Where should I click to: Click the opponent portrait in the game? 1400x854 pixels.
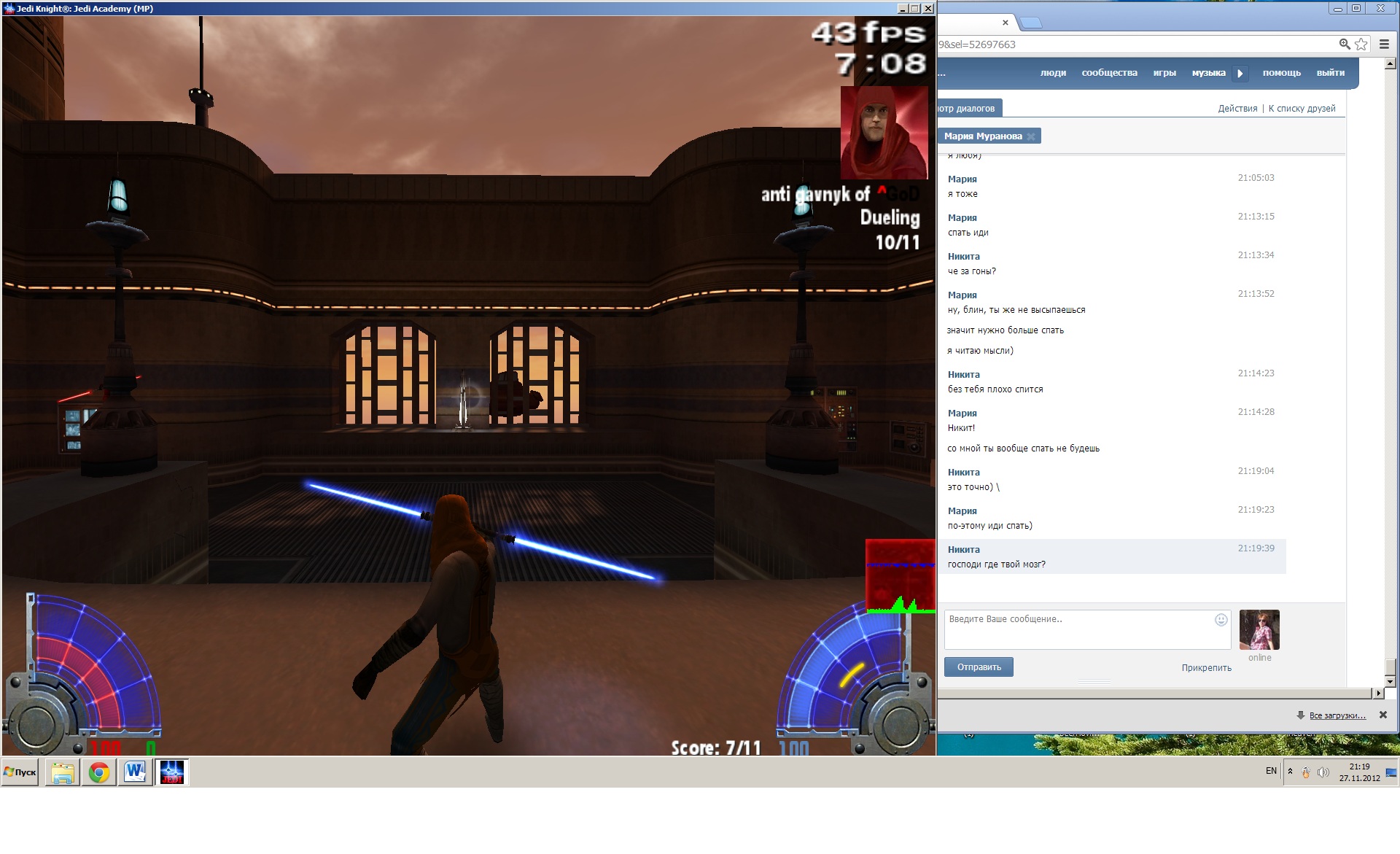[x=884, y=132]
